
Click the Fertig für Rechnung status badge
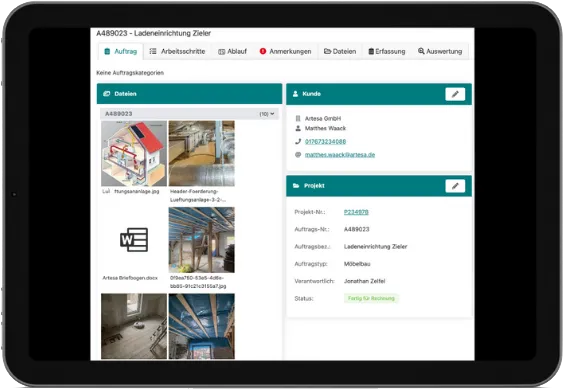pos(371,298)
